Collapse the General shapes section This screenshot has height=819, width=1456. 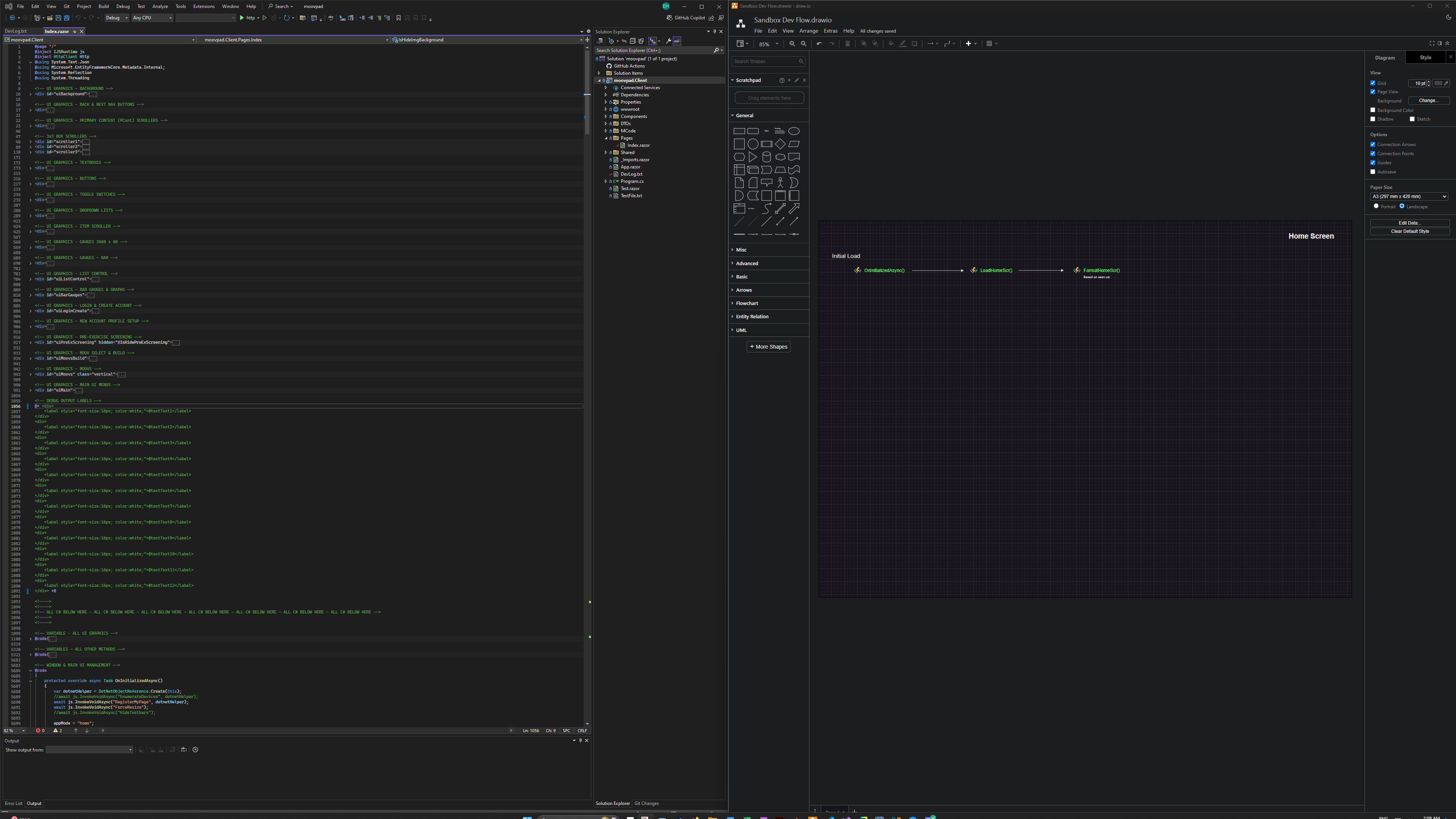744,115
